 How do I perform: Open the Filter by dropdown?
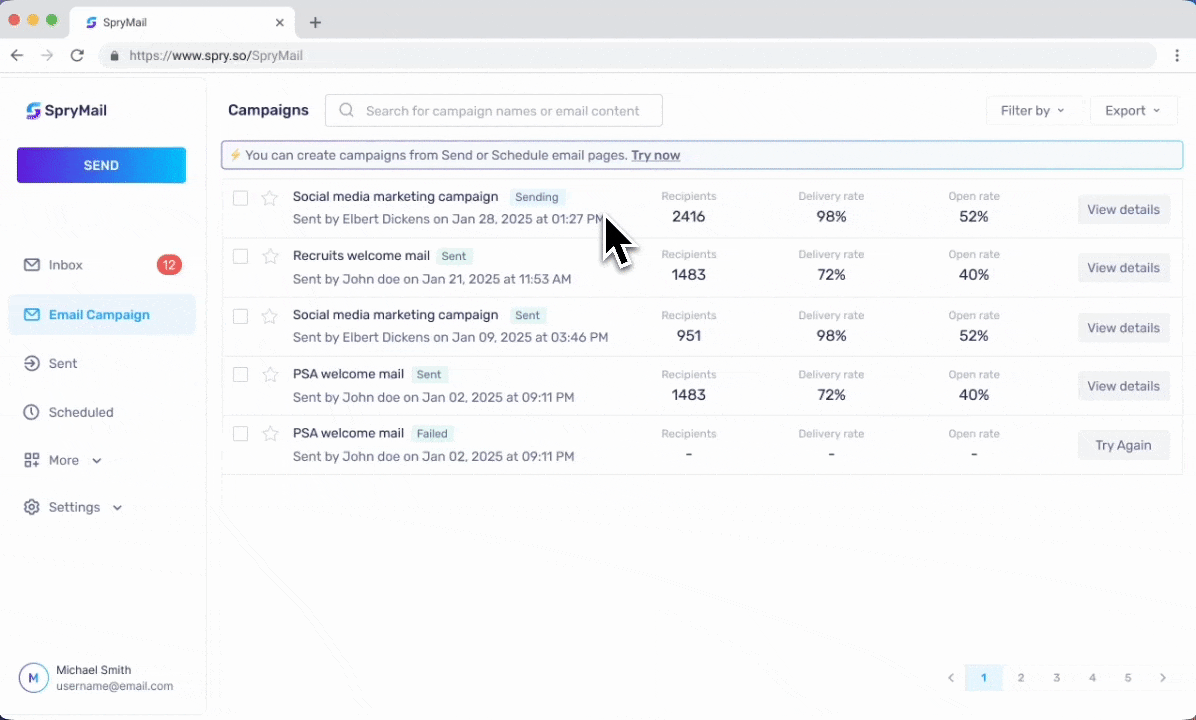[1035, 111]
